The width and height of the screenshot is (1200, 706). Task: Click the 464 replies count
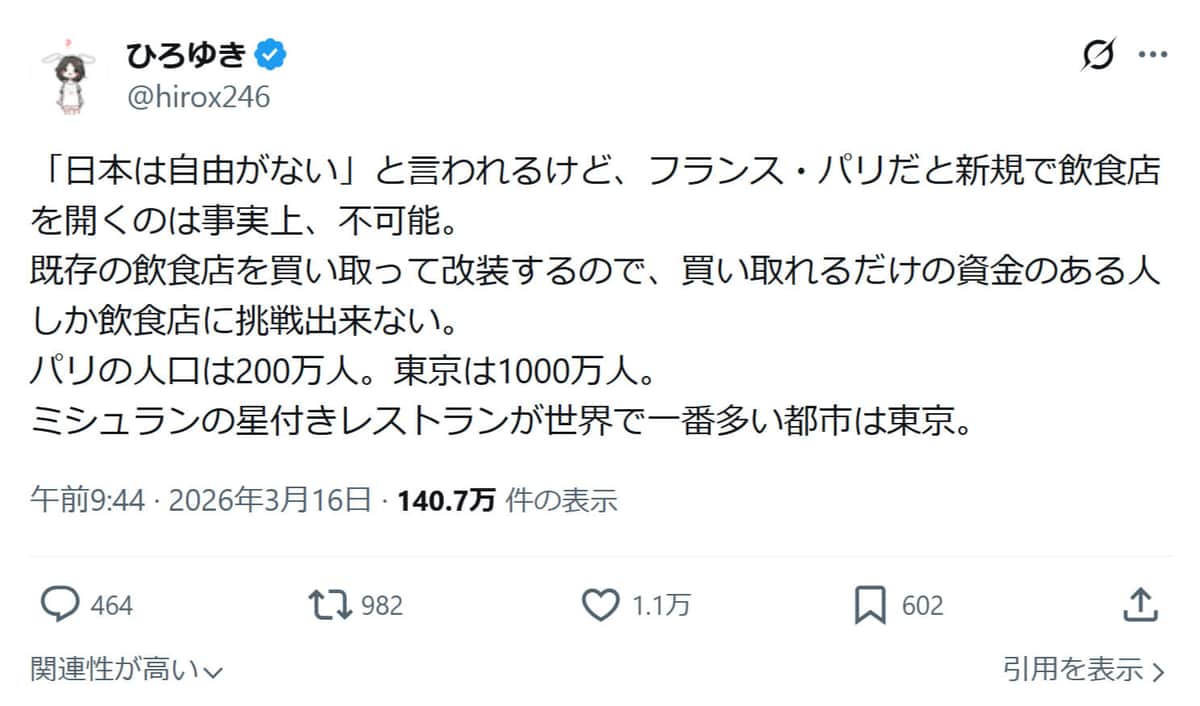(x=111, y=605)
